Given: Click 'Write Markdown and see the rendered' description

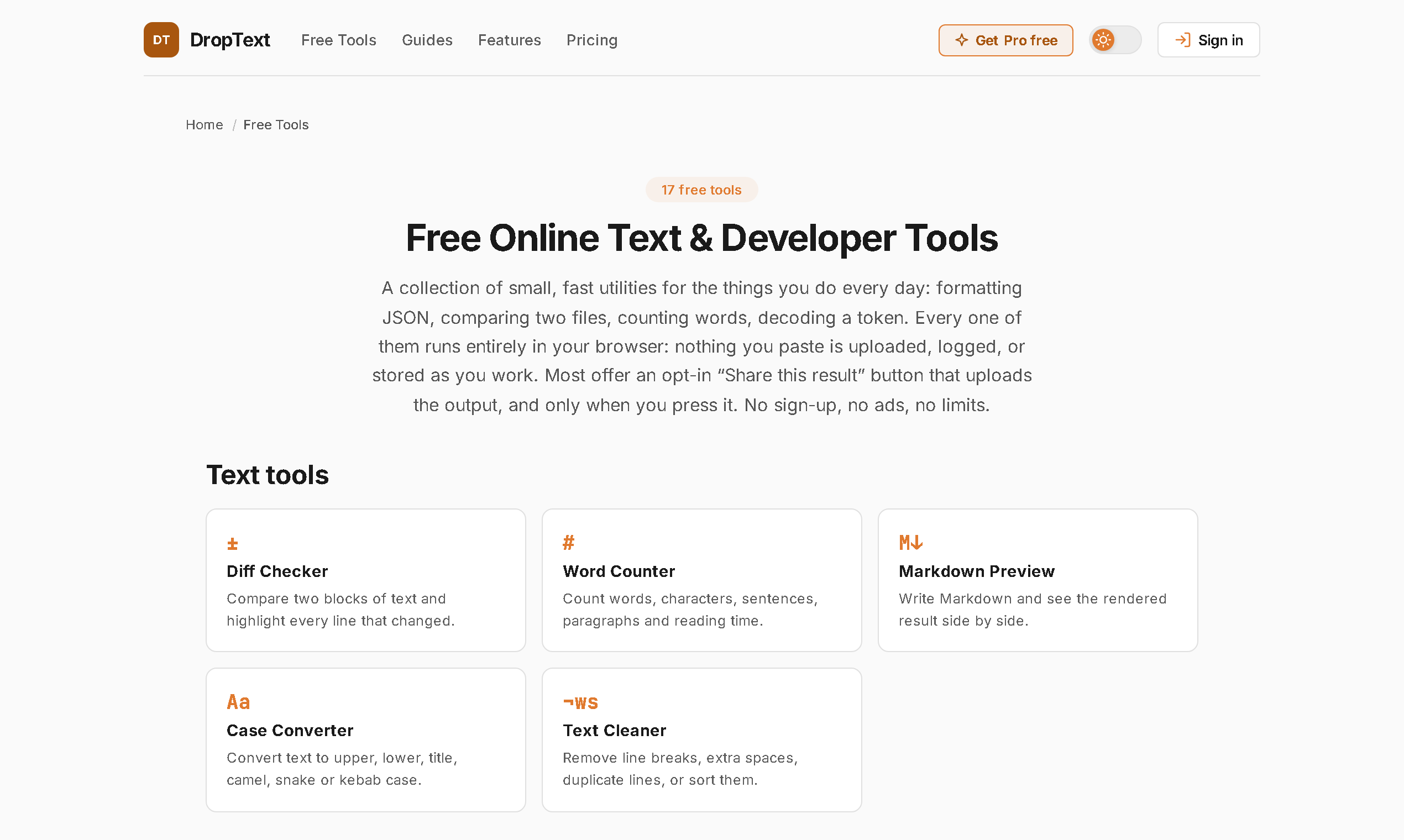Looking at the screenshot, I should (x=1033, y=610).
